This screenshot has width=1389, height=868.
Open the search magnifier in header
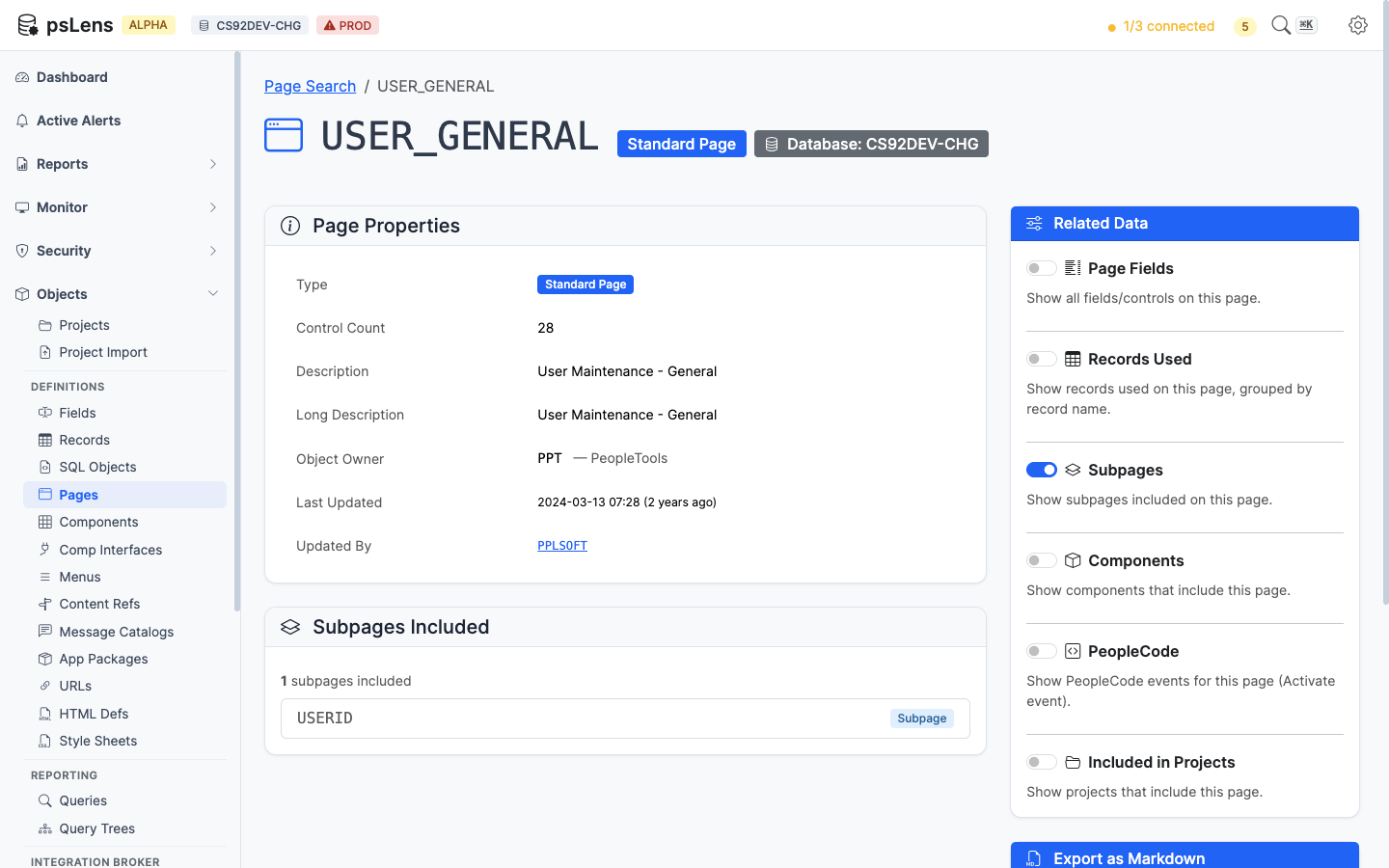pyautogui.click(x=1281, y=25)
